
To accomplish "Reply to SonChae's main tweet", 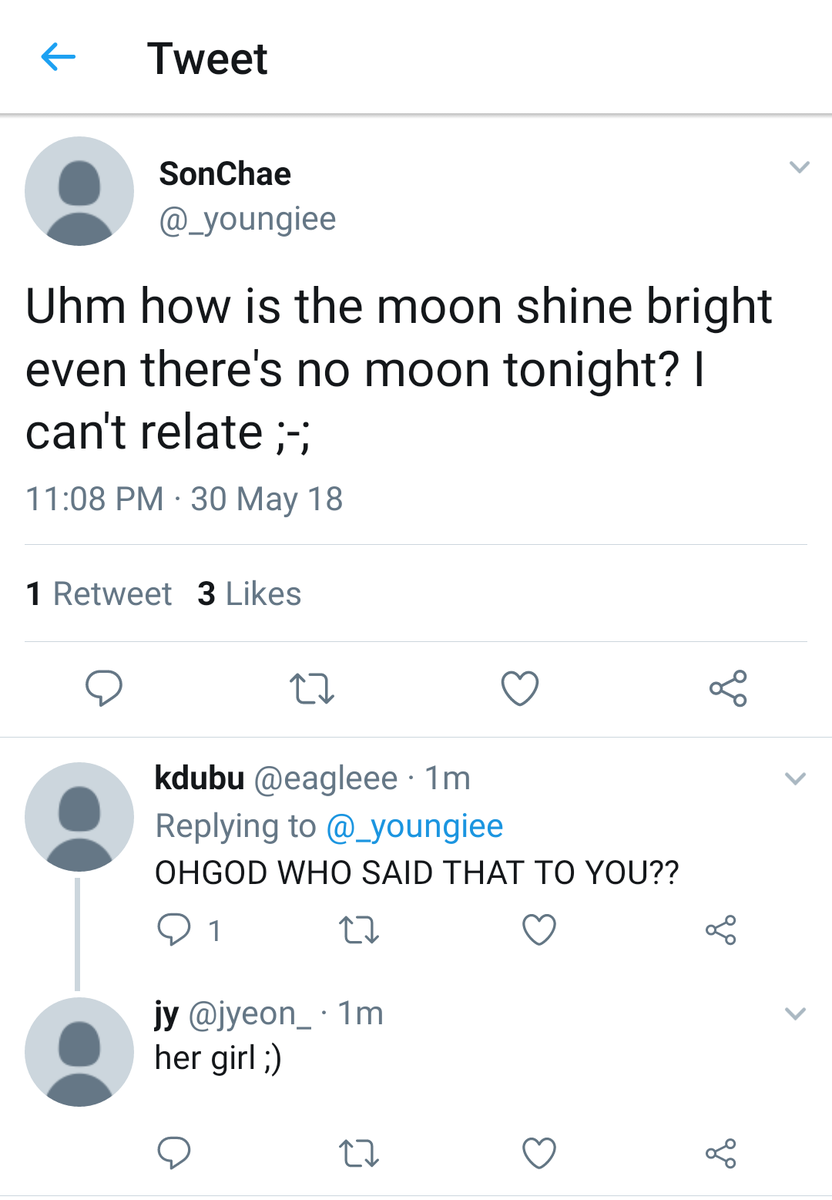I will point(103,688).
